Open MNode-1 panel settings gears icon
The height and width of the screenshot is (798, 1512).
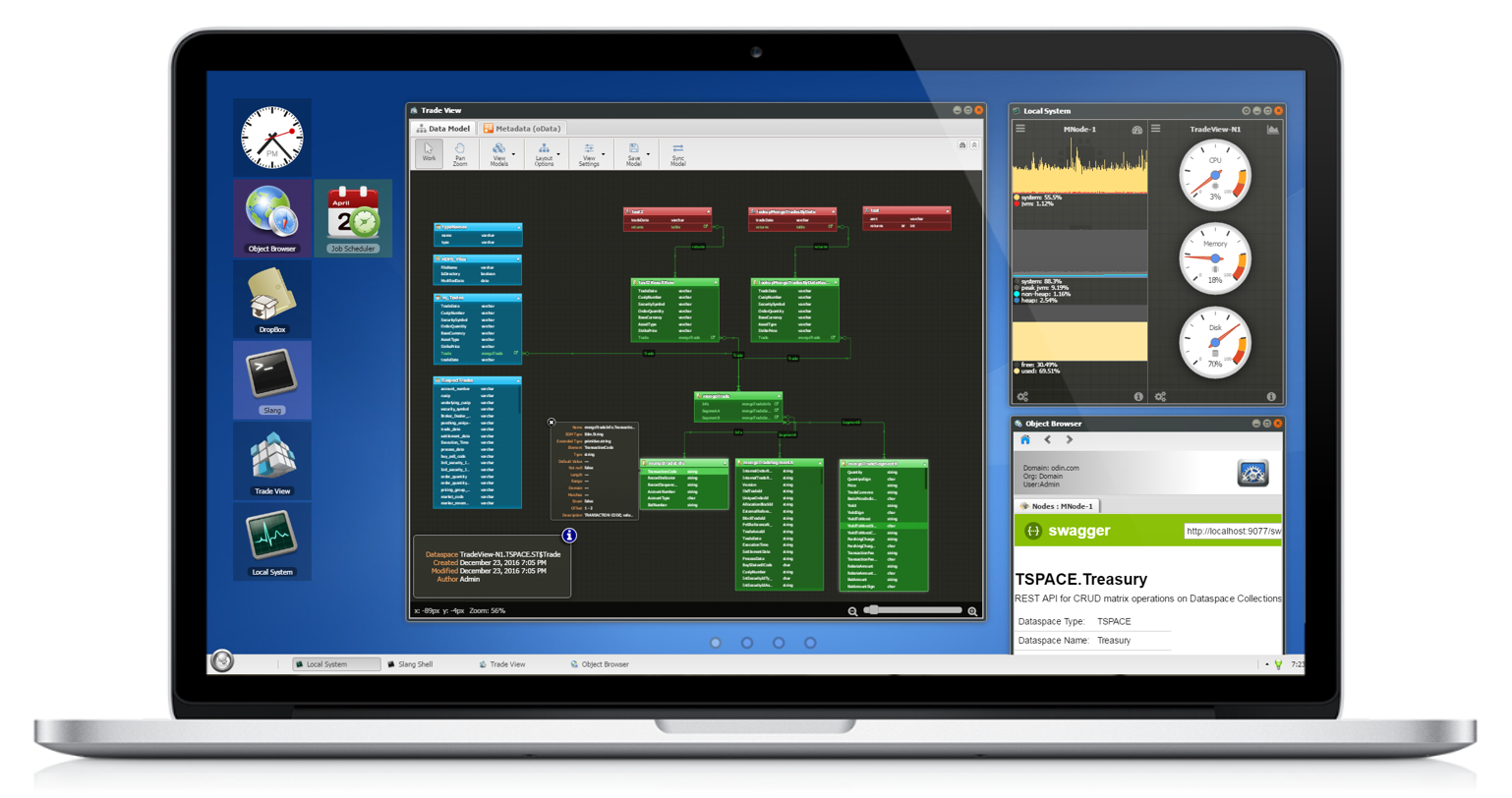tap(1023, 397)
